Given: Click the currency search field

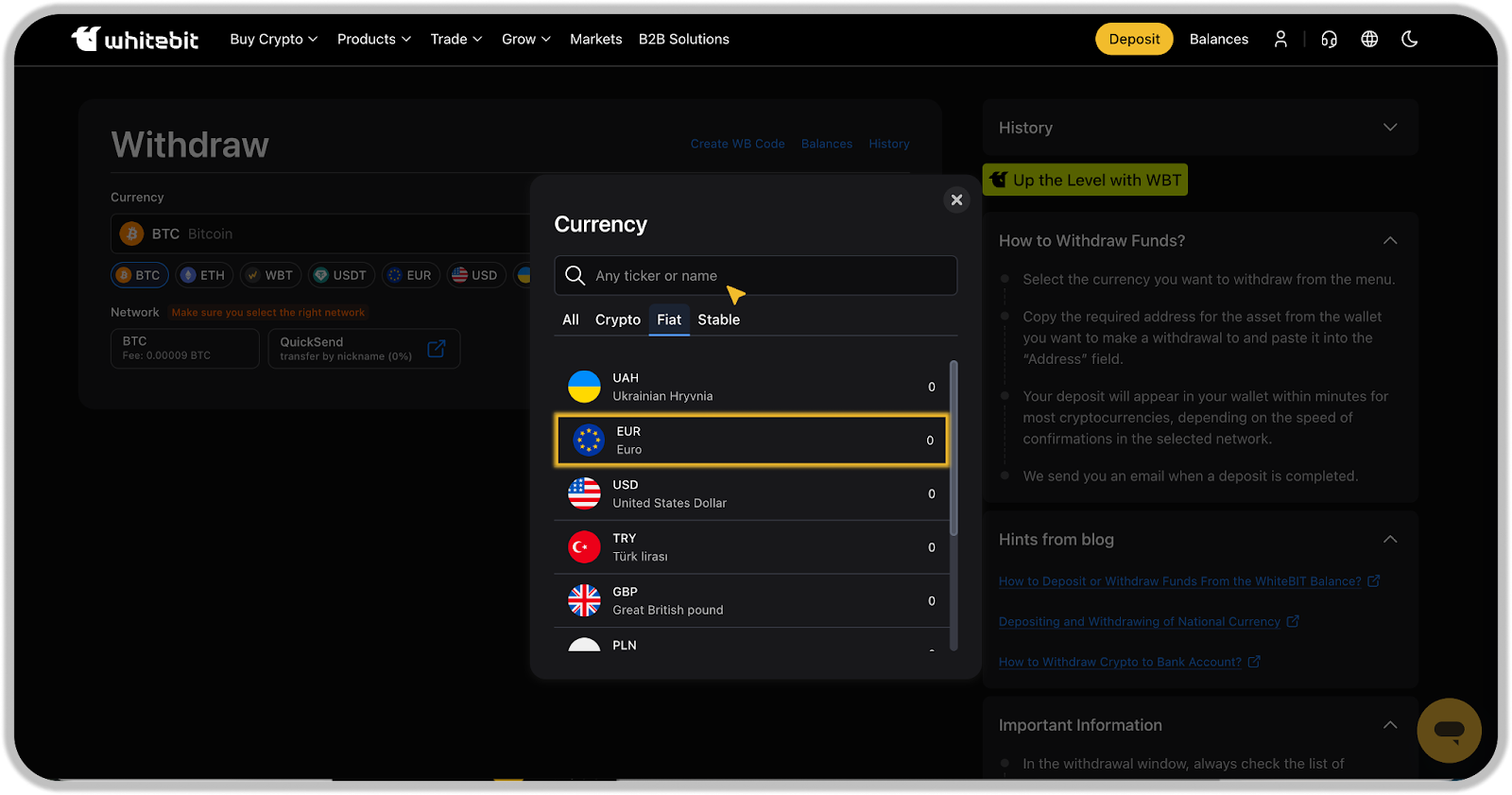Looking at the screenshot, I should (x=756, y=276).
